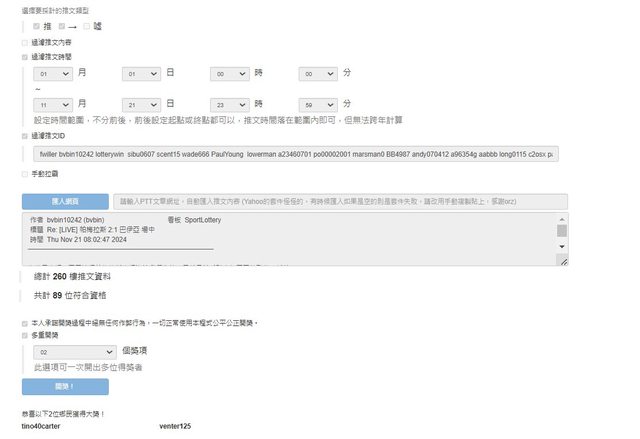Click the PTT article URL input field
This screenshot has height=439, width=640.
(338, 201)
